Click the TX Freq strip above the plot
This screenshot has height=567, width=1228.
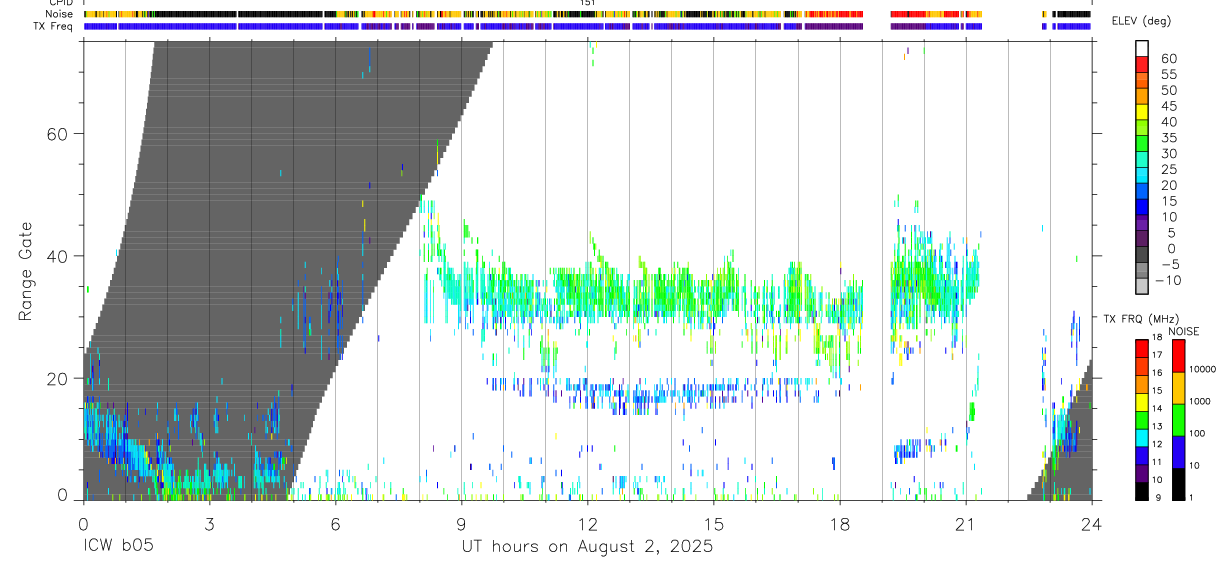[x=587, y=26]
